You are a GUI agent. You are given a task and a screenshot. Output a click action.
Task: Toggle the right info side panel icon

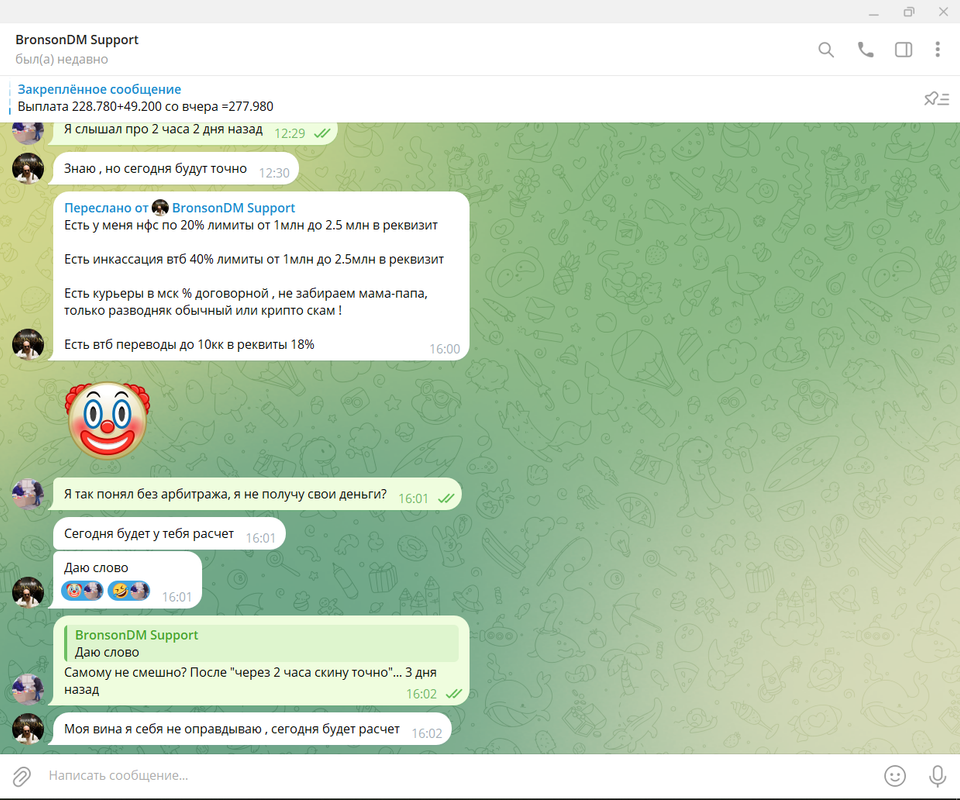coord(903,50)
